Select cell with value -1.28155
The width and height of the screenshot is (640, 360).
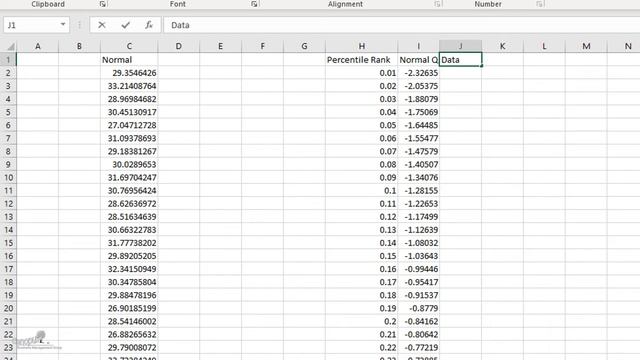click(x=418, y=190)
